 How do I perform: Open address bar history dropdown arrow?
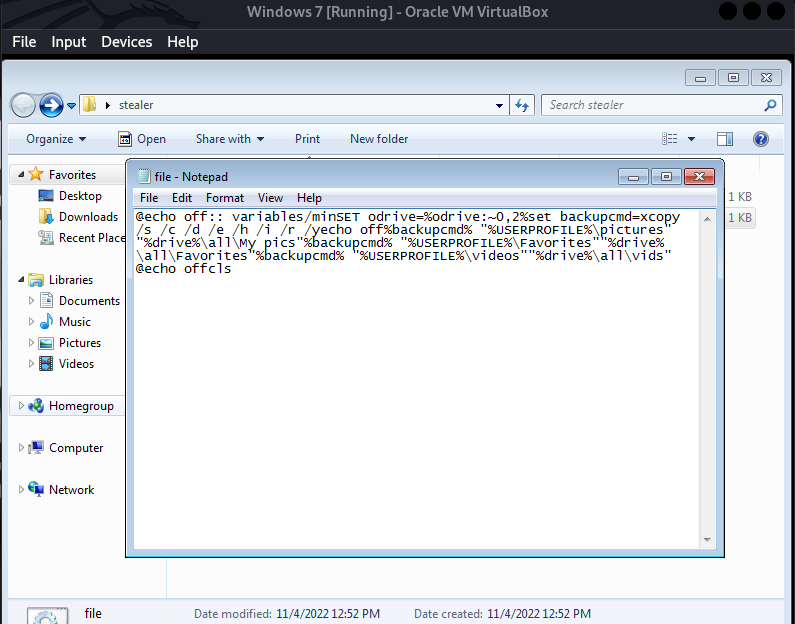[499, 105]
